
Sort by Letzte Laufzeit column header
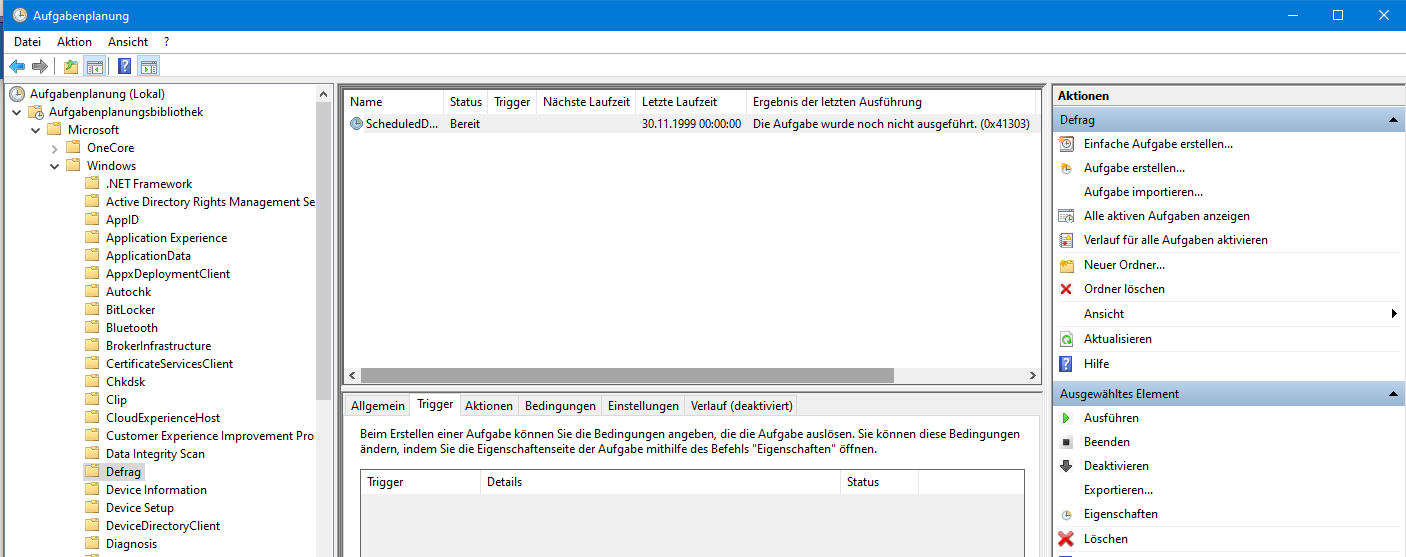click(692, 102)
